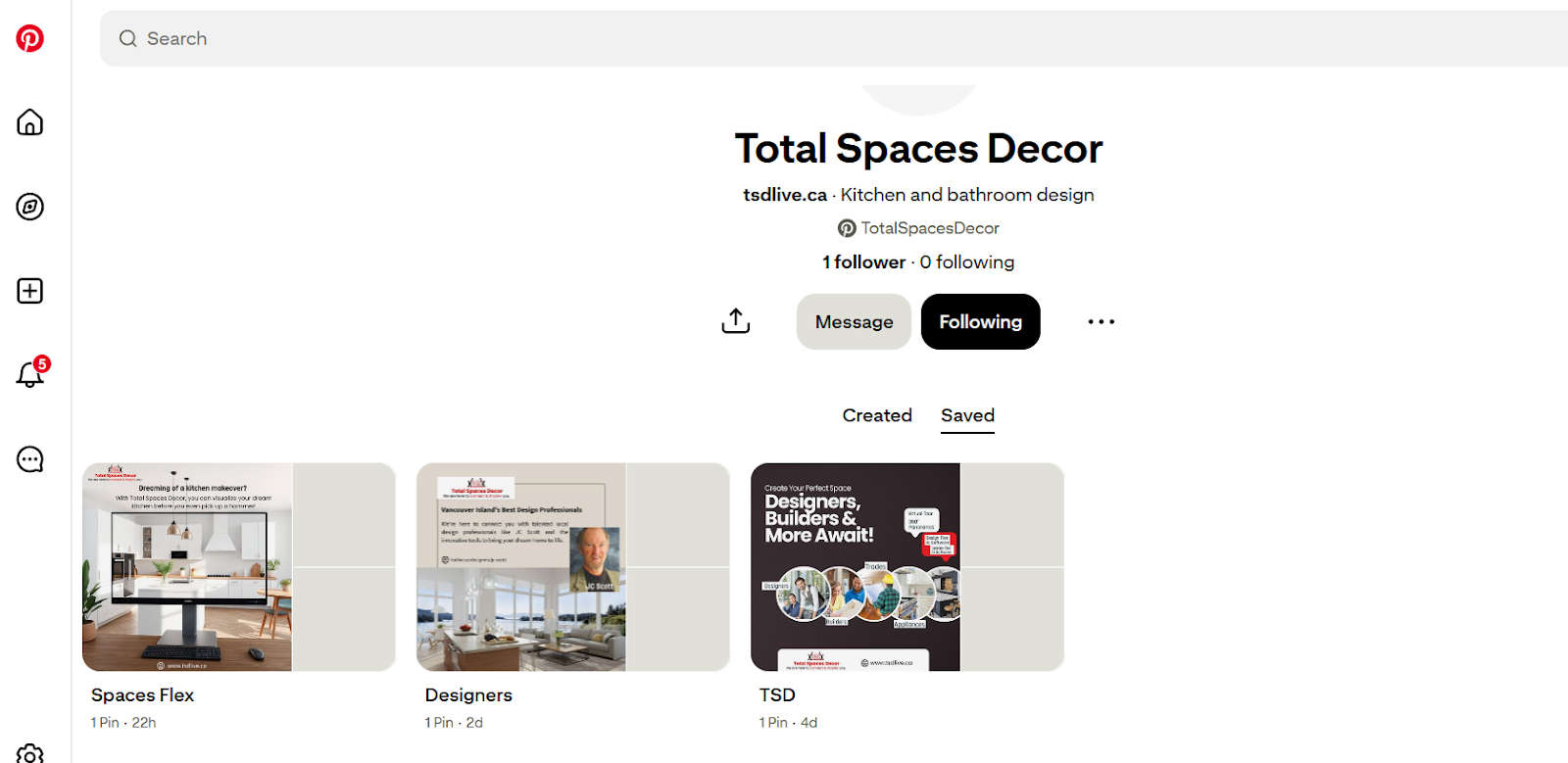Click the Create plus icon in sidebar
Screen dimensions: 1568x763
pos(30,291)
